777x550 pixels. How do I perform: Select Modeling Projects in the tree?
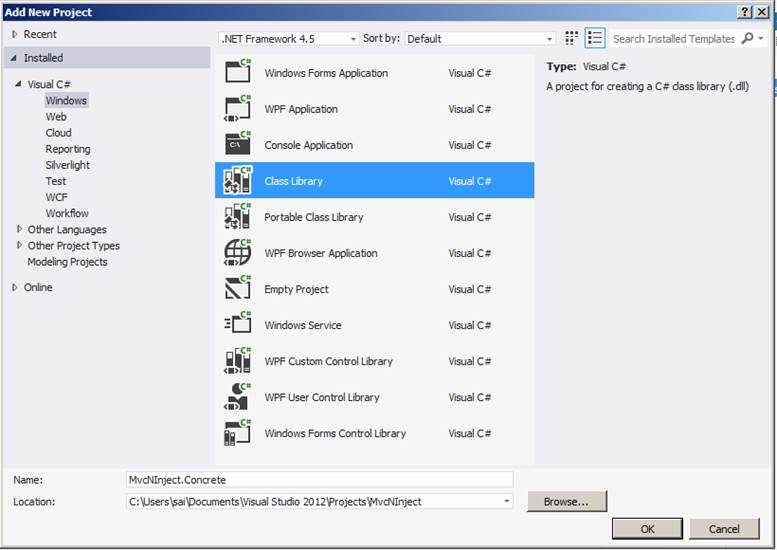click(67, 262)
